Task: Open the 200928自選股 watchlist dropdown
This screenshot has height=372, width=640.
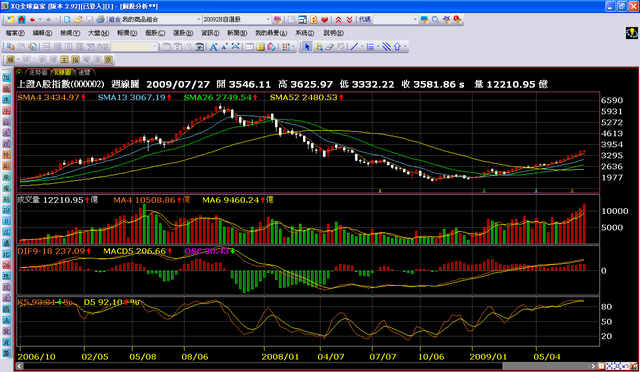Action: [x=236, y=19]
